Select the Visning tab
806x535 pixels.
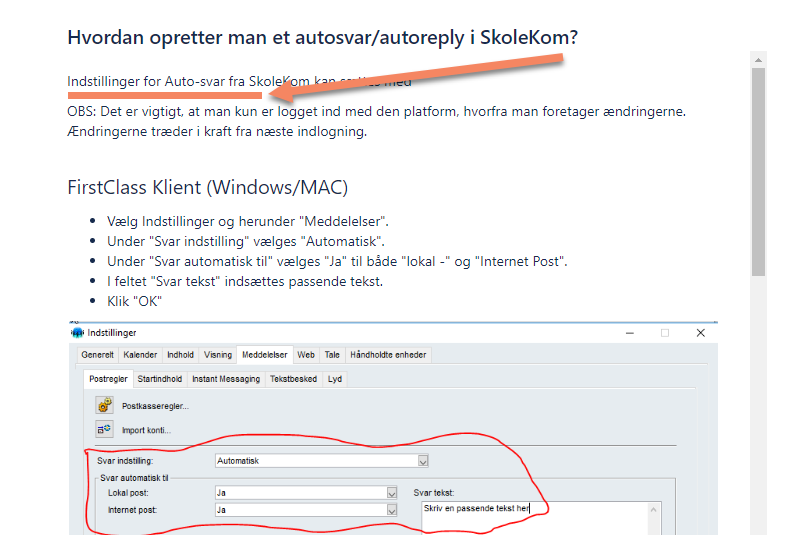pos(218,355)
